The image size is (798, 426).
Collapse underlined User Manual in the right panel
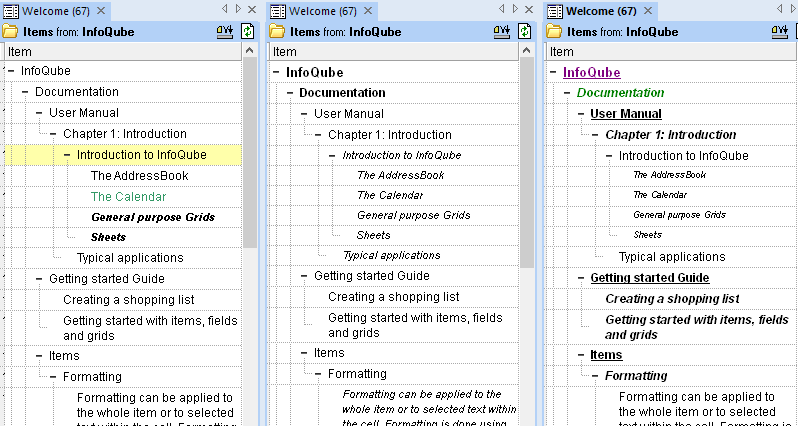(x=581, y=114)
